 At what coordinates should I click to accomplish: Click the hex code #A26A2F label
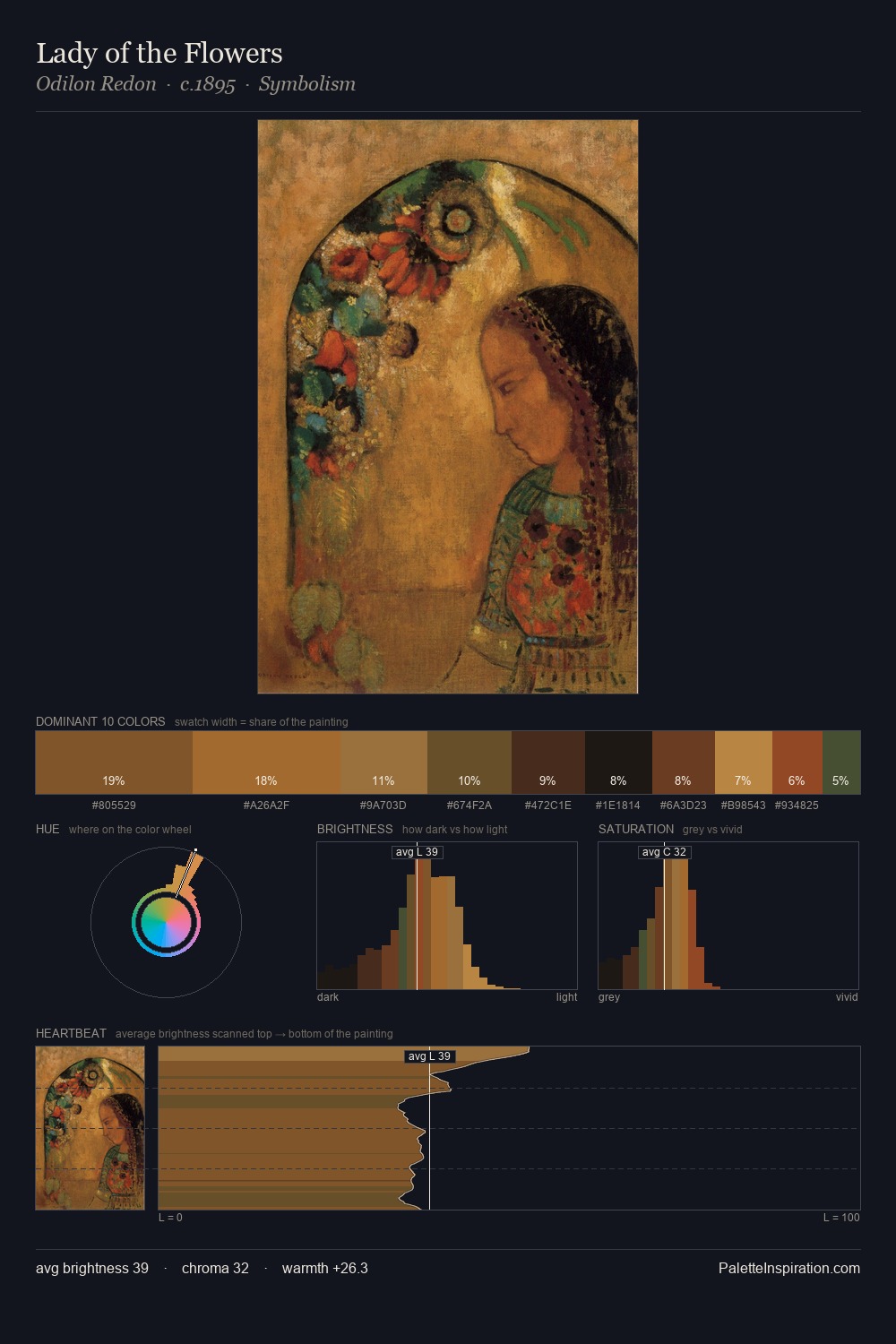pyautogui.click(x=266, y=806)
